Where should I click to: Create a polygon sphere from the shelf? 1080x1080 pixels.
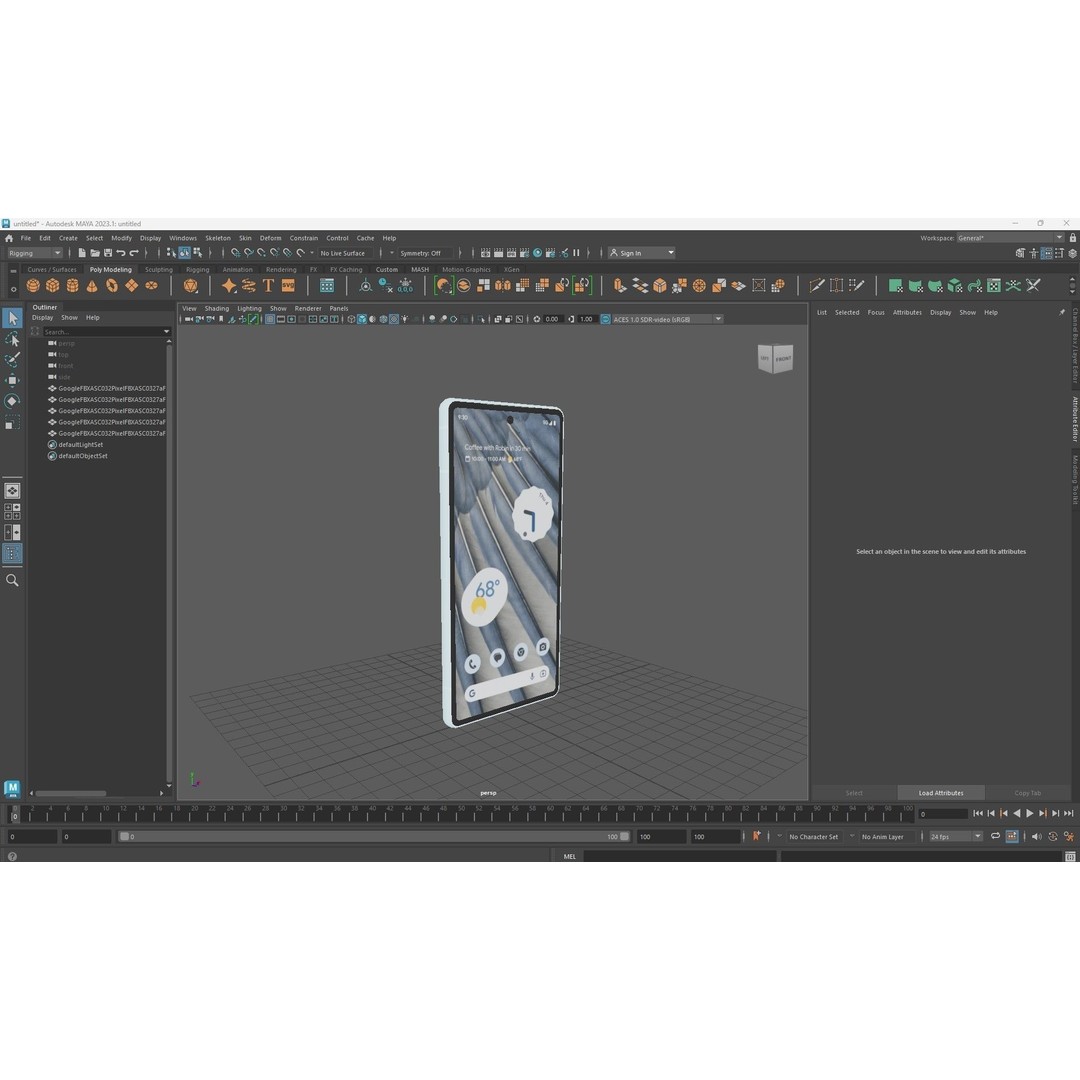click(33, 286)
